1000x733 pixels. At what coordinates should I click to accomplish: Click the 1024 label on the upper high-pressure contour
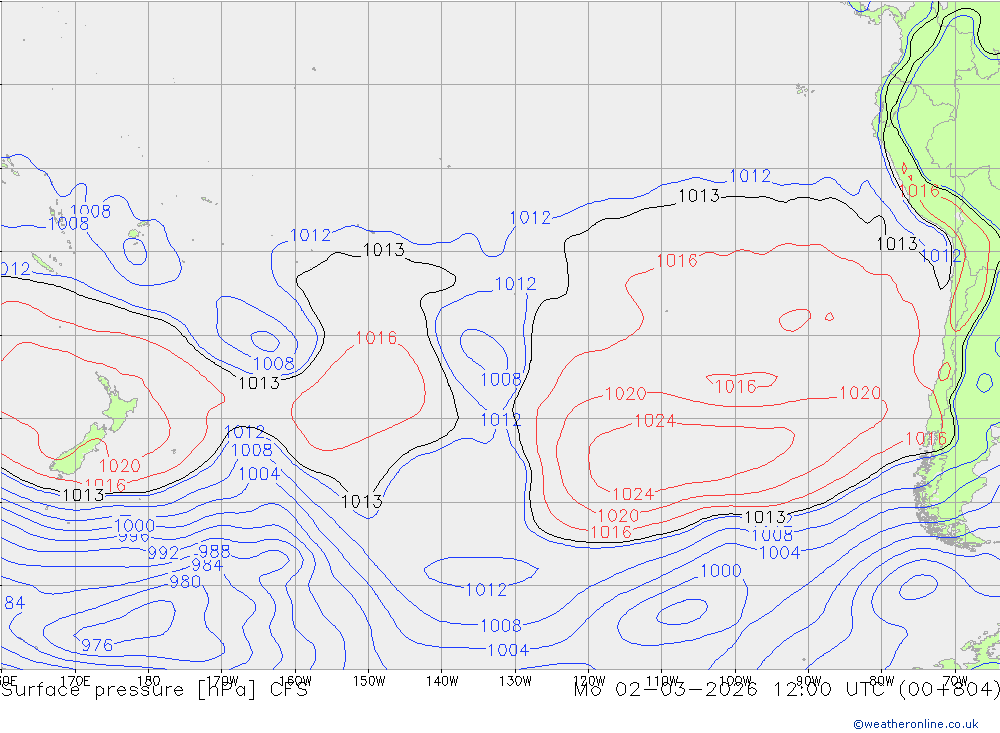(x=655, y=421)
